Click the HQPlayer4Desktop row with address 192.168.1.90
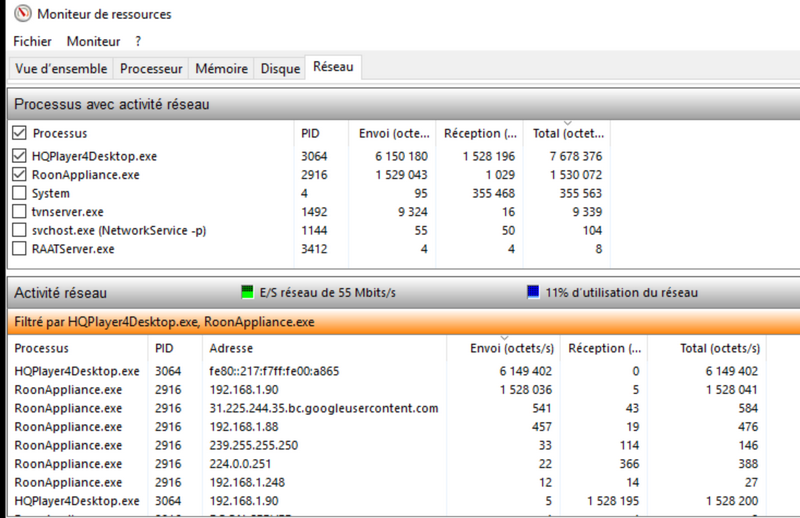 (x=387, y=501)
